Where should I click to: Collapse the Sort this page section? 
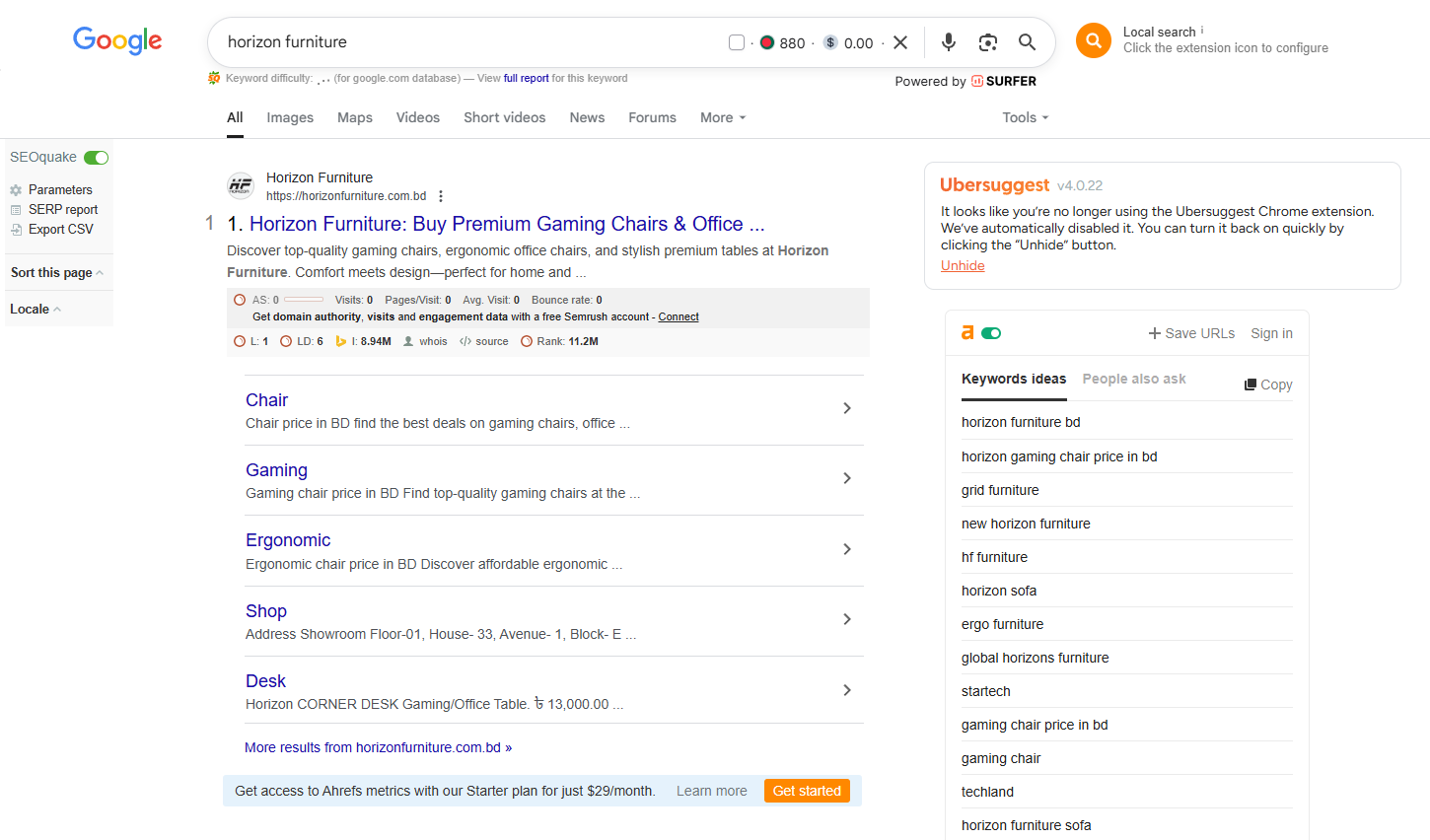tap(57, 273)
